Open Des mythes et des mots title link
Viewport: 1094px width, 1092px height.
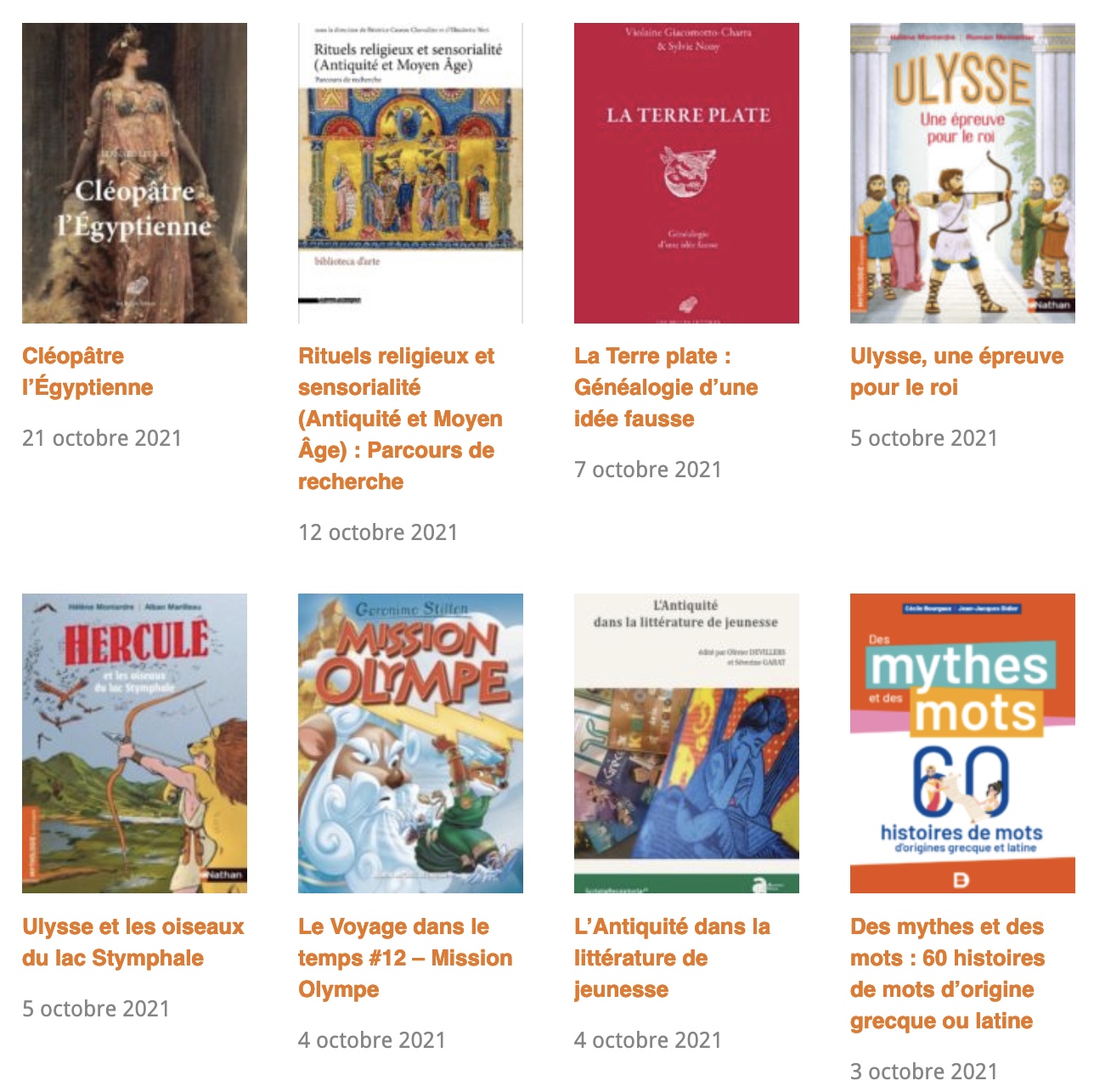pos(947,973)
